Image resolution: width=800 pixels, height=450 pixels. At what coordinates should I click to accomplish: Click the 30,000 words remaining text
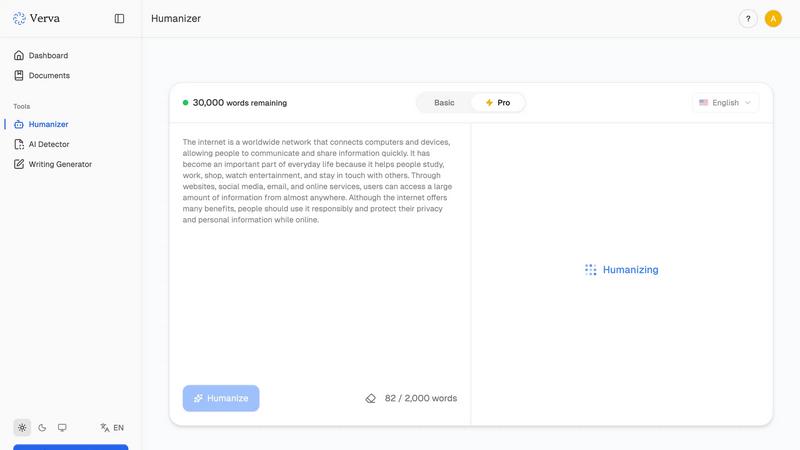[240, 103]
